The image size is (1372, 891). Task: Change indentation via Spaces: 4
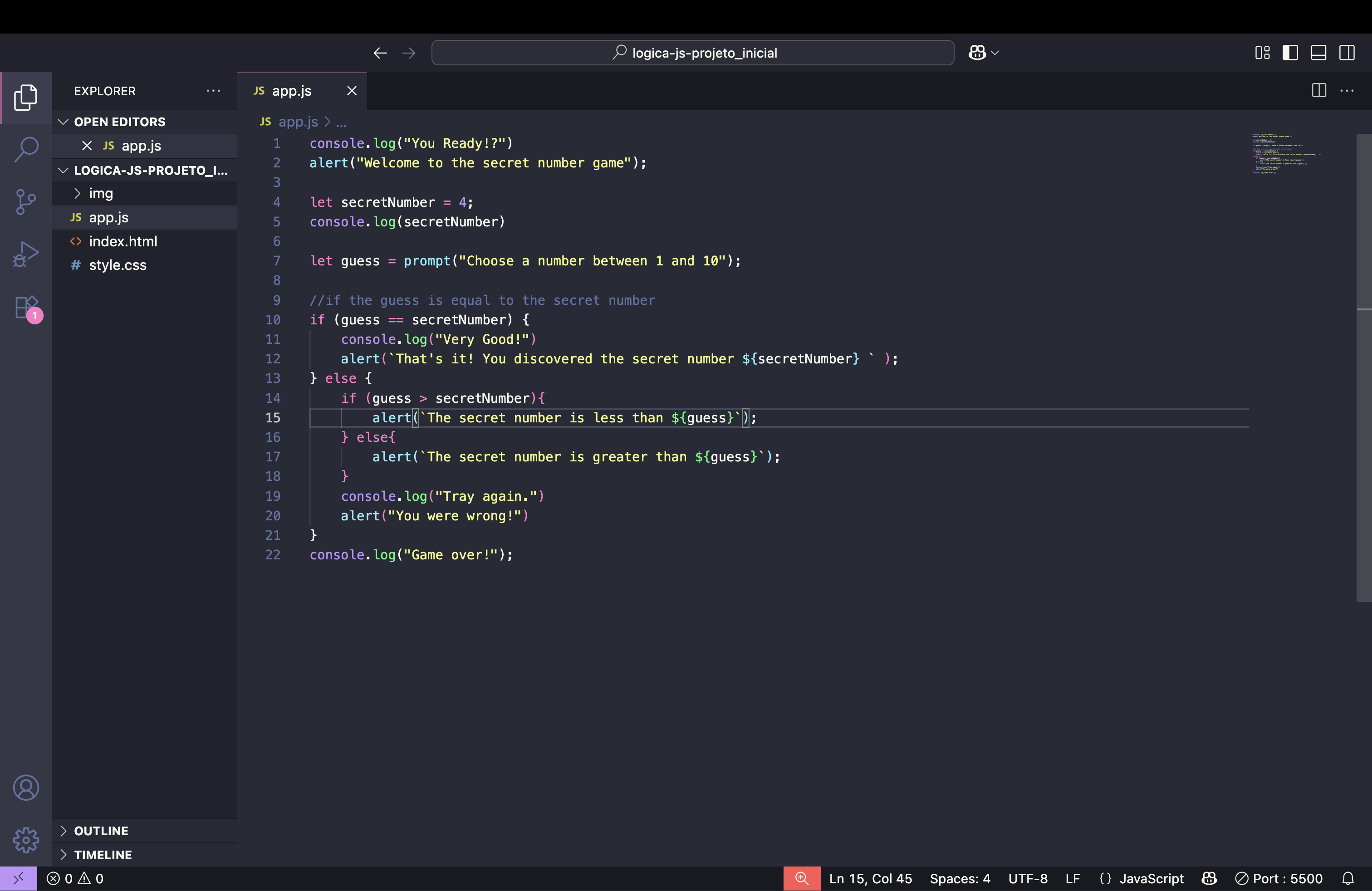coord(960,878)
